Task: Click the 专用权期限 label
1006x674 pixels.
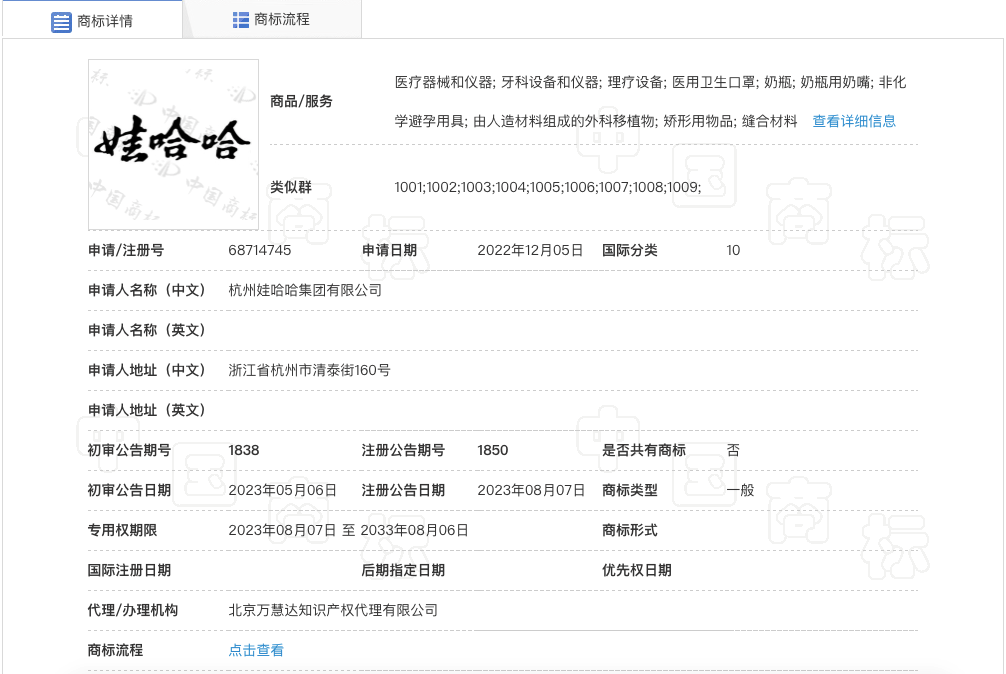Action: 122,530
